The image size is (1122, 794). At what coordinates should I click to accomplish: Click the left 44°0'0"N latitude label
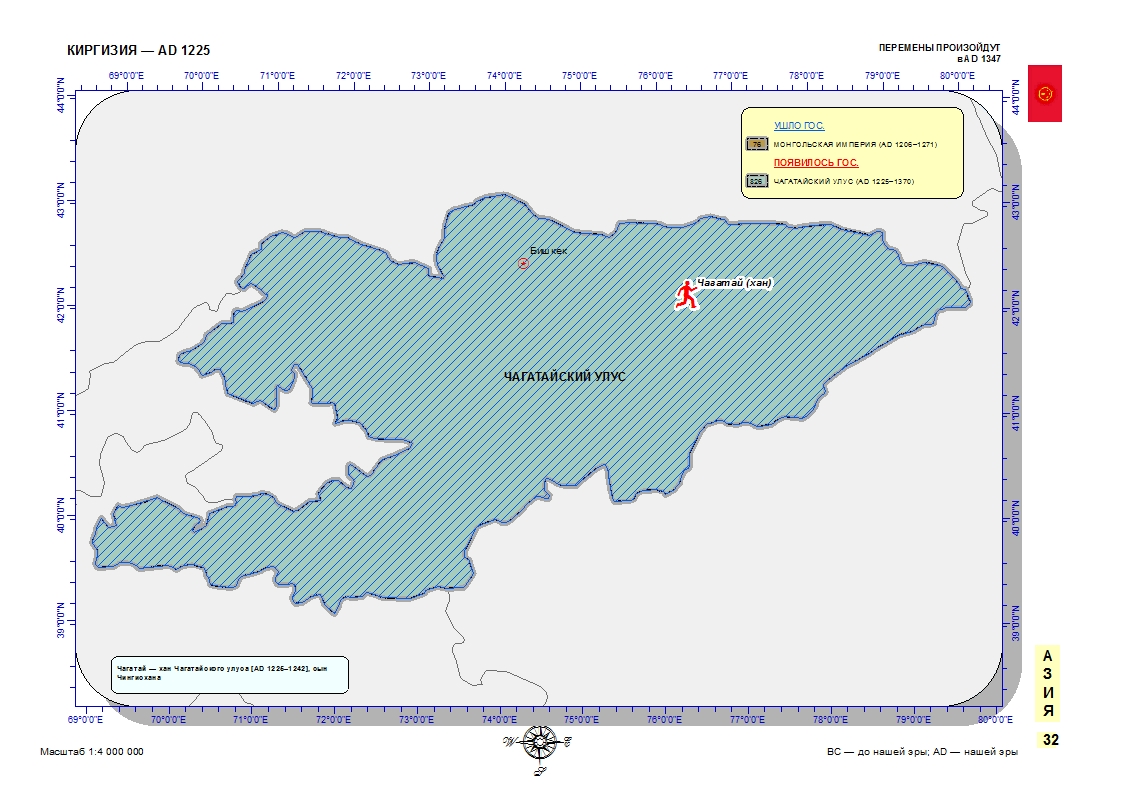[62, 95]
